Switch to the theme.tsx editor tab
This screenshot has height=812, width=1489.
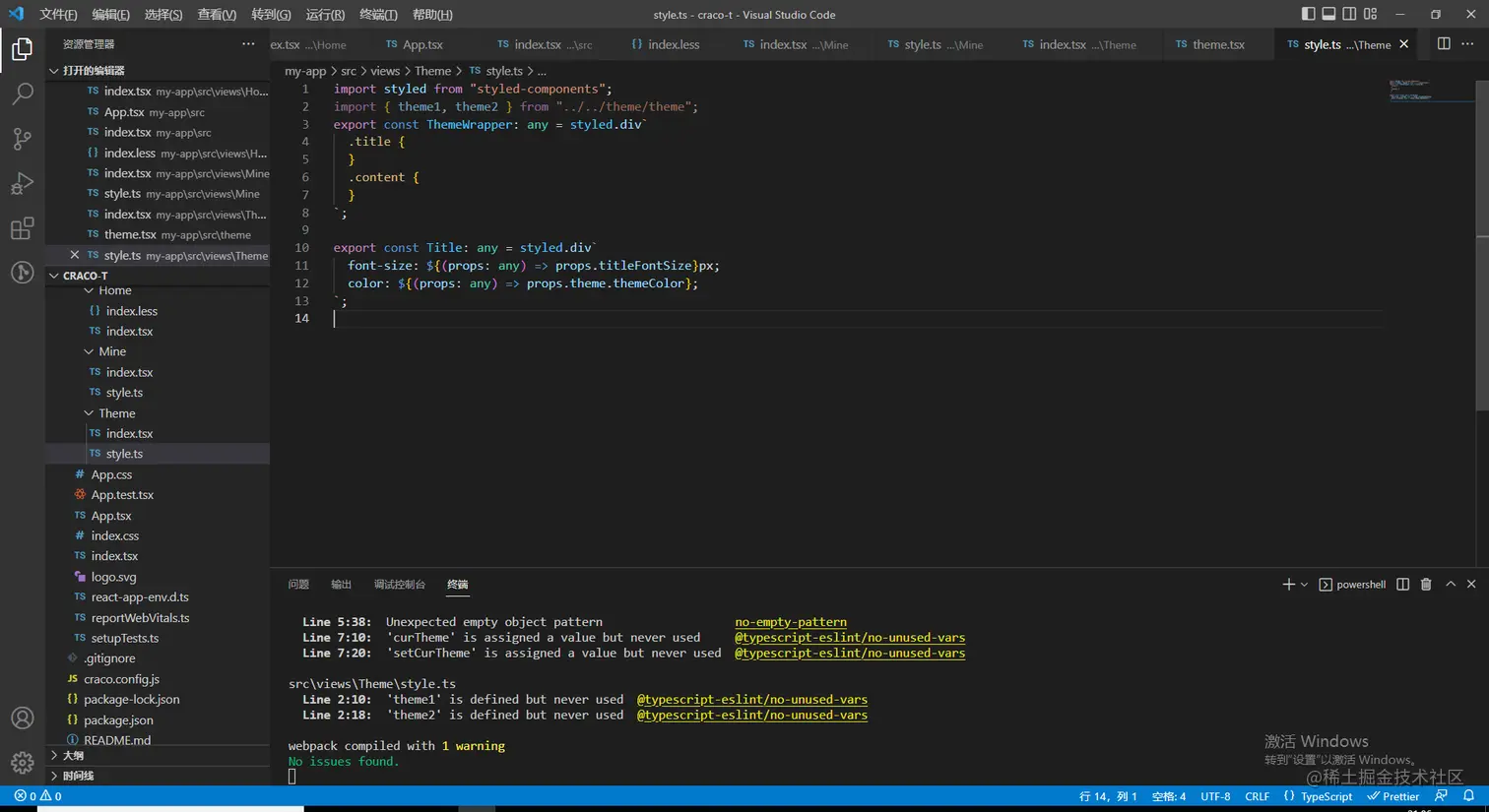[1217, 44]
